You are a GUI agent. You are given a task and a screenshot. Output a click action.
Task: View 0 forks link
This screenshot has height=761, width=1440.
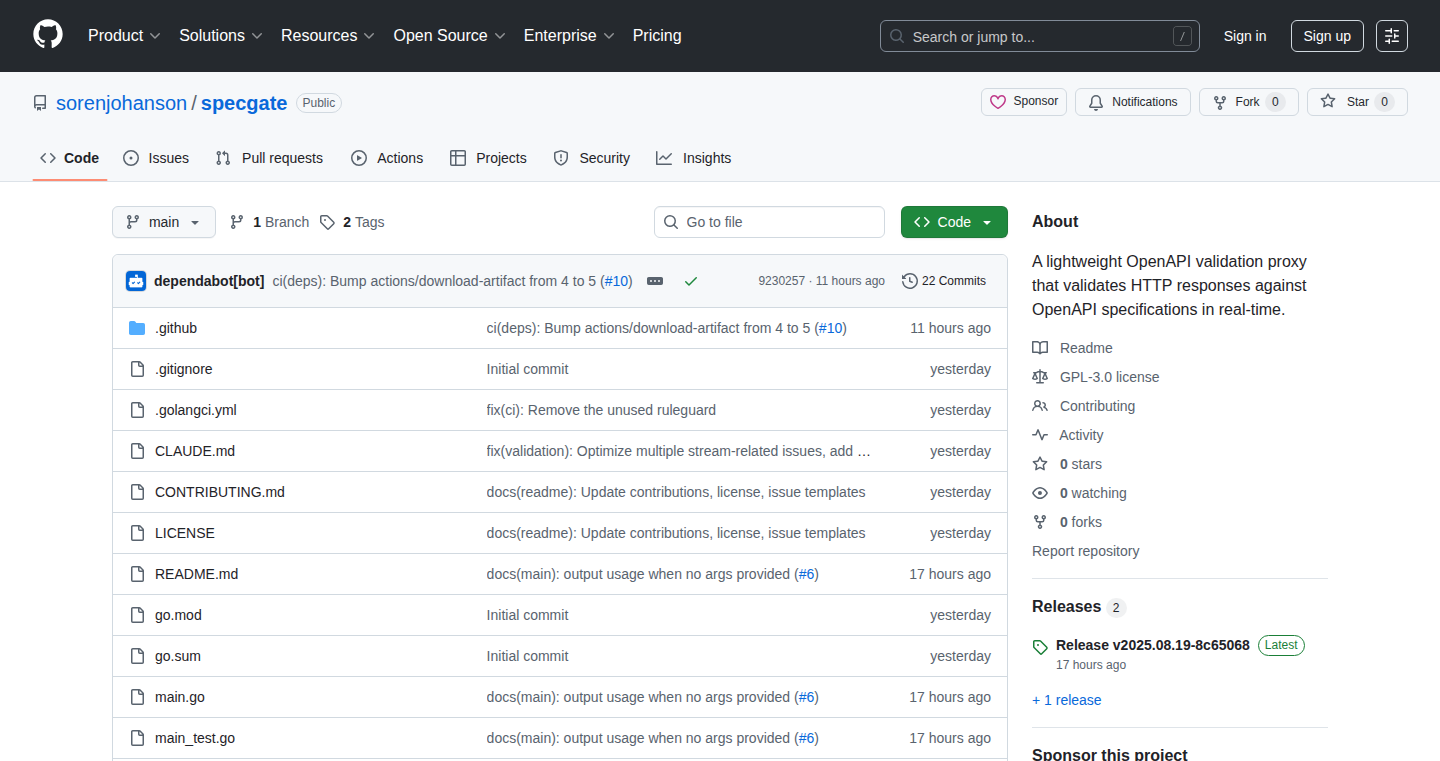click(1067, 522)
